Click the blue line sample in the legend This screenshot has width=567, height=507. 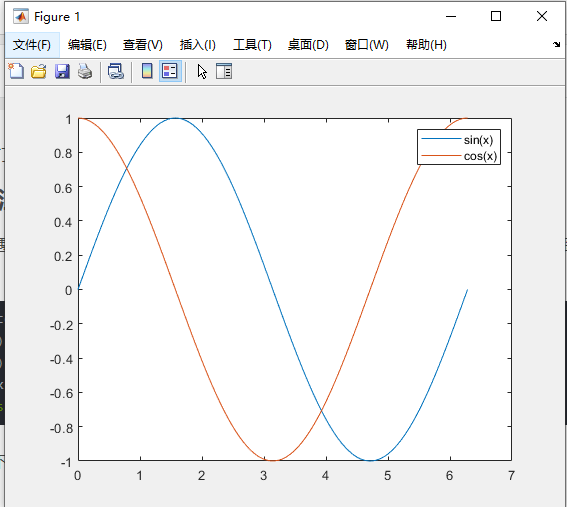tap(441, 139)
